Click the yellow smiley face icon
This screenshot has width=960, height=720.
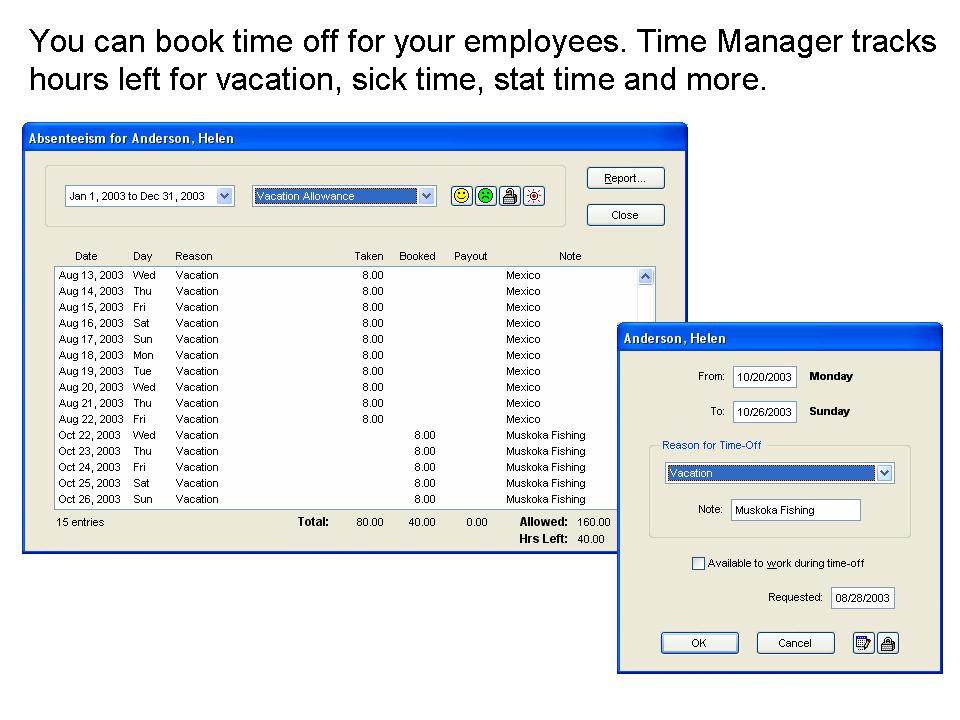tap(462, 196)
